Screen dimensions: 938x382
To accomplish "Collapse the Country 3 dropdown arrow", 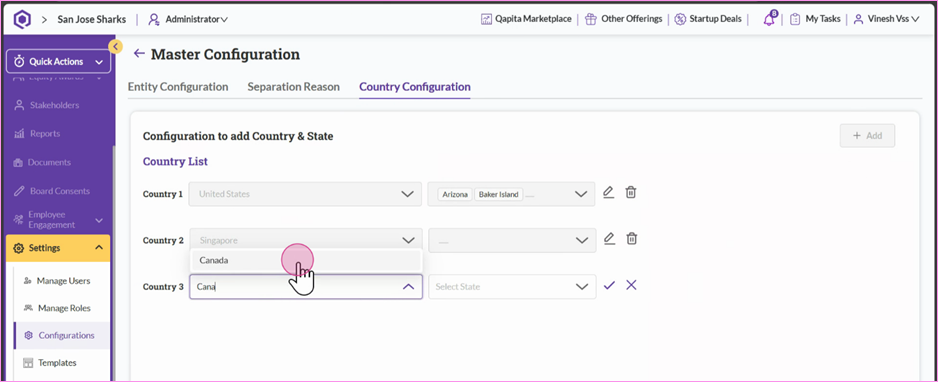I will (409, 287).
